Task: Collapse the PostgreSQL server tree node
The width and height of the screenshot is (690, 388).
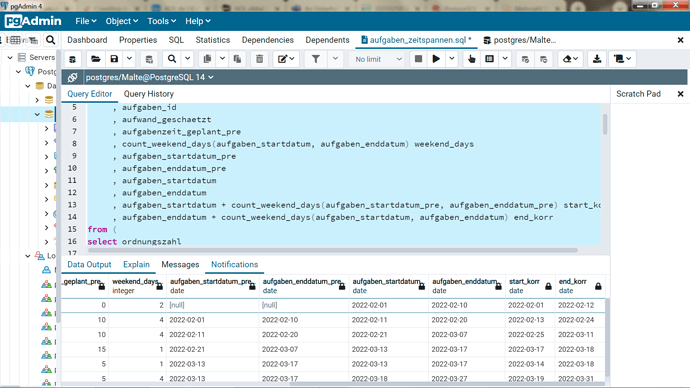Action: 18,71
